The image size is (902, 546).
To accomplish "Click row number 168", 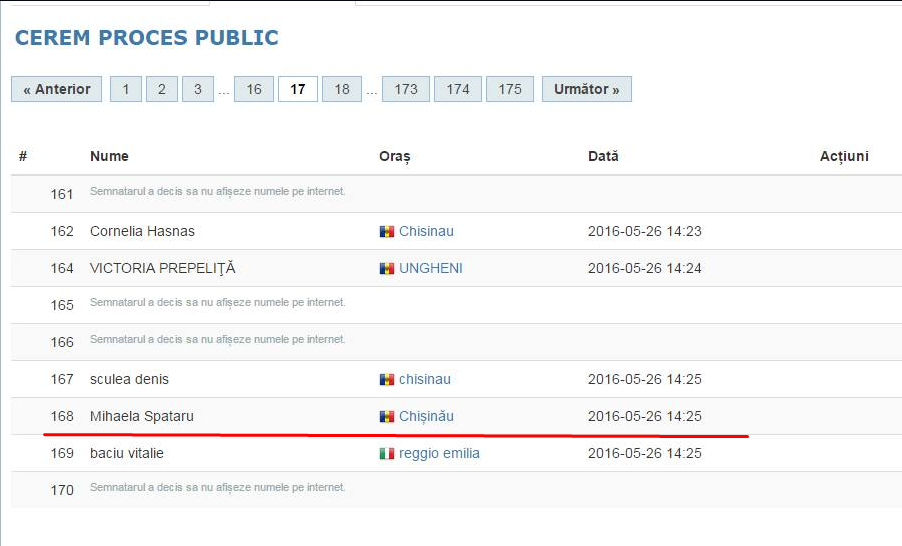I will pyautogui.click(x=62, y=417).
